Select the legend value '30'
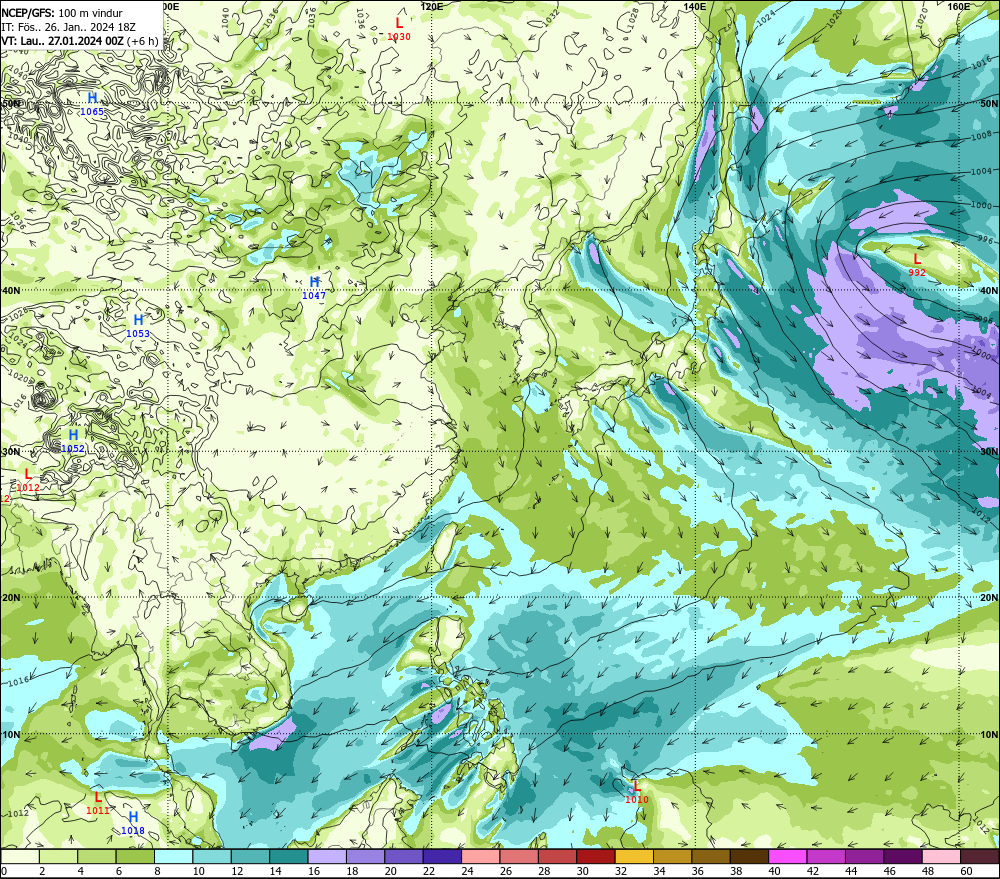The height and width of the screenshot is (879, 1000). 582,871
